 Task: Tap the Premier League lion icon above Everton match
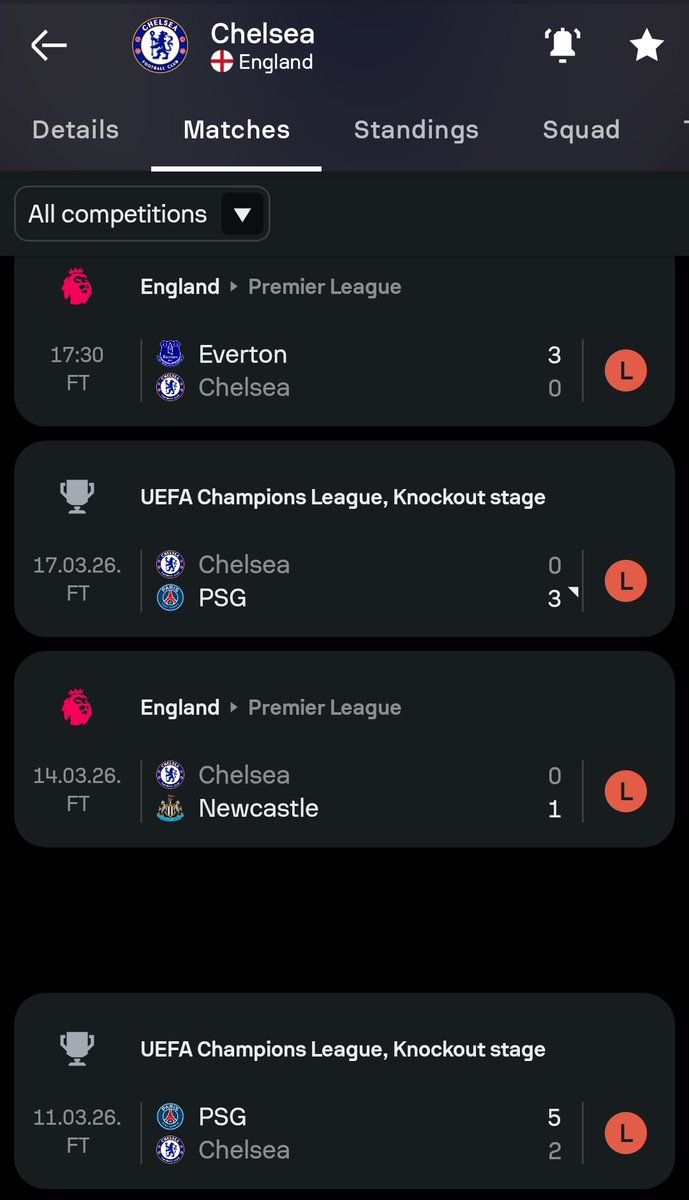coord(77,287)
